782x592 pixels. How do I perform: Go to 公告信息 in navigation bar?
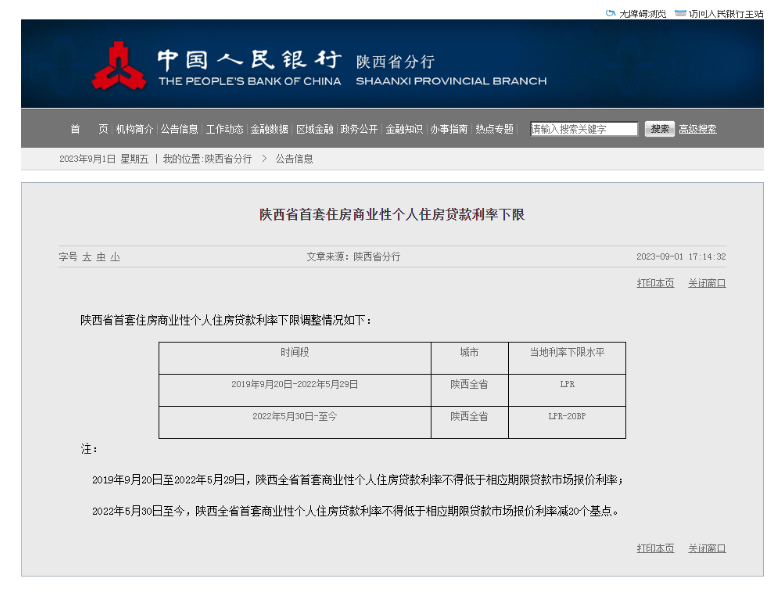tap(180, 129)
